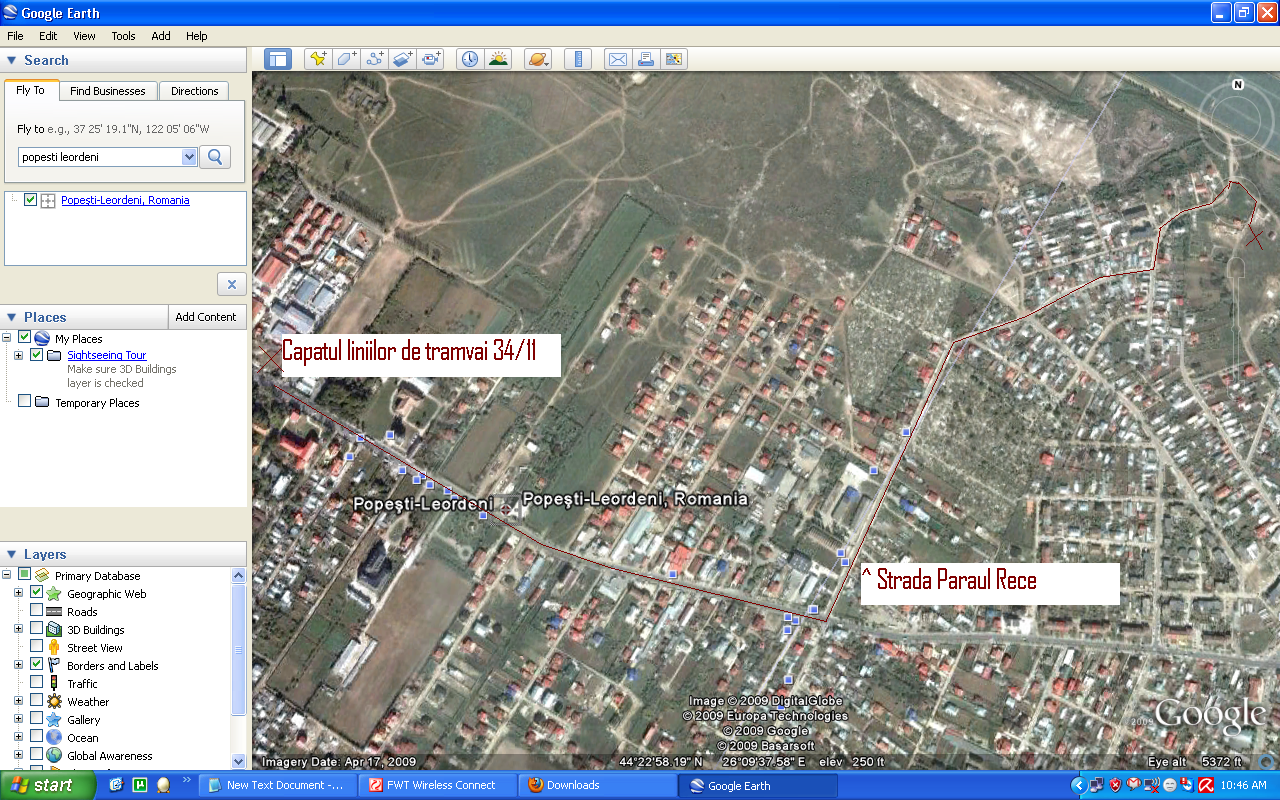Check the Temporary Places checkbox

(x=24, y=402)
